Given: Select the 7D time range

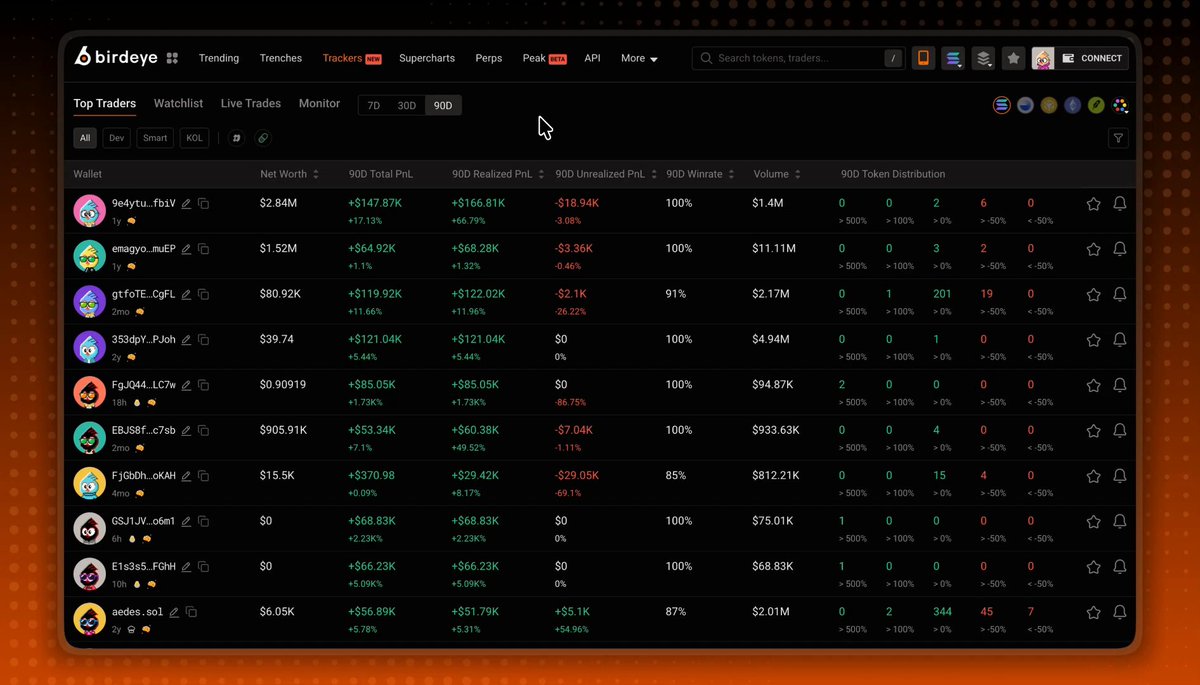Looking at the screenshot, I should tap(373, 105).
